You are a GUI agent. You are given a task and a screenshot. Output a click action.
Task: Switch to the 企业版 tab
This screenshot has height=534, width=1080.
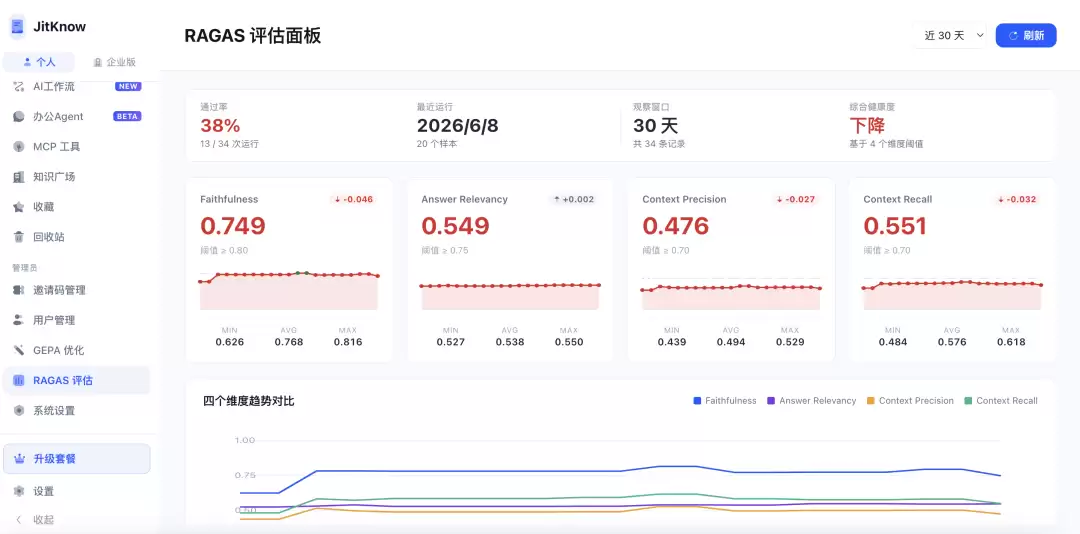pyautogui.click(x=114, y=62)
